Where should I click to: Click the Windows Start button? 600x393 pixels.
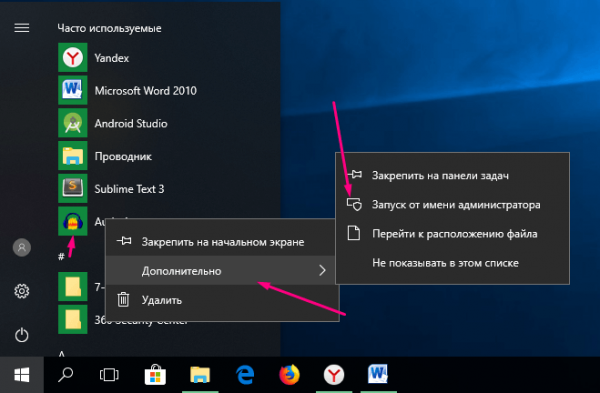pos(22,375)
